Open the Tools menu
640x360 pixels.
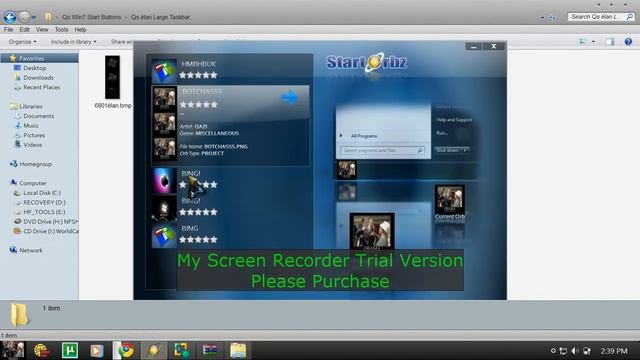click(x=61, y=29)
